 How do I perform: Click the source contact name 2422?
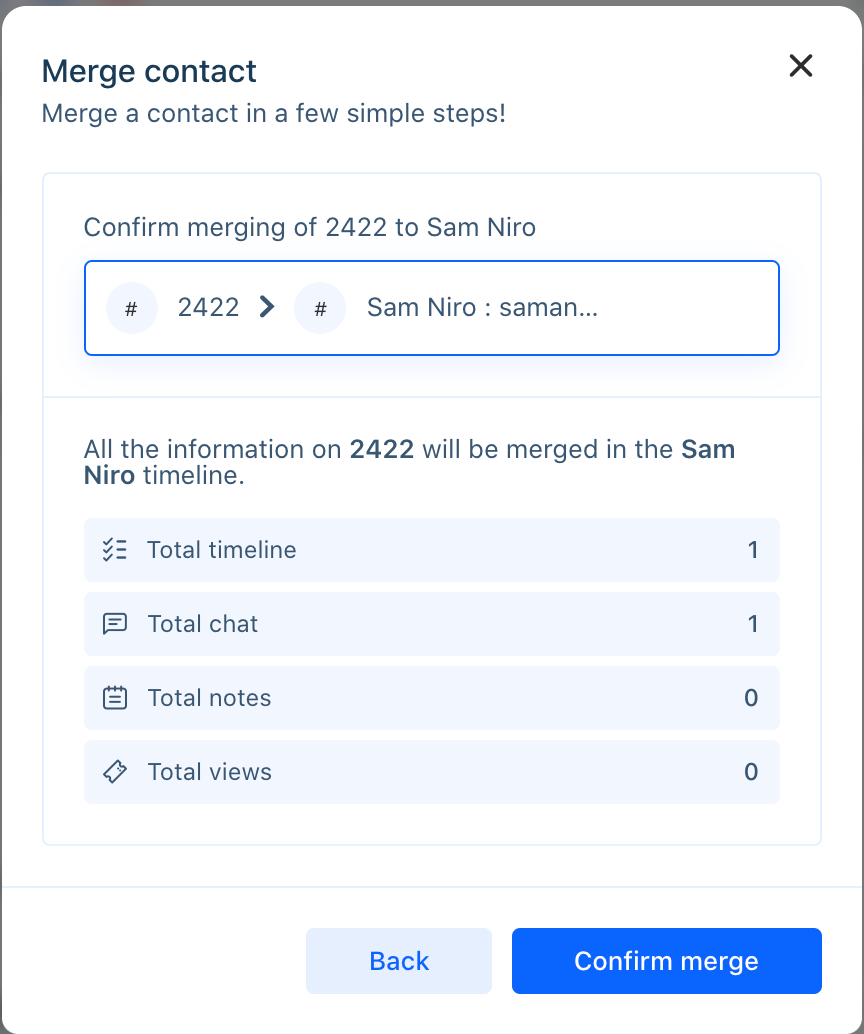click(x=208, y=307)
